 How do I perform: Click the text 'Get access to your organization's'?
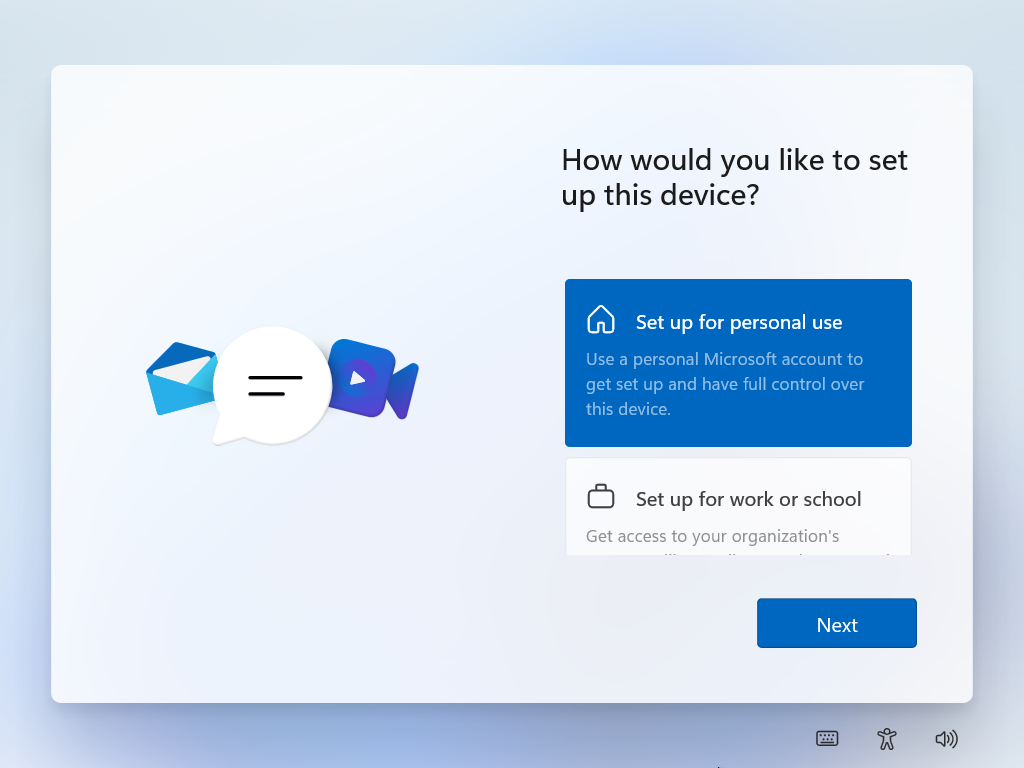click(712, 536)
